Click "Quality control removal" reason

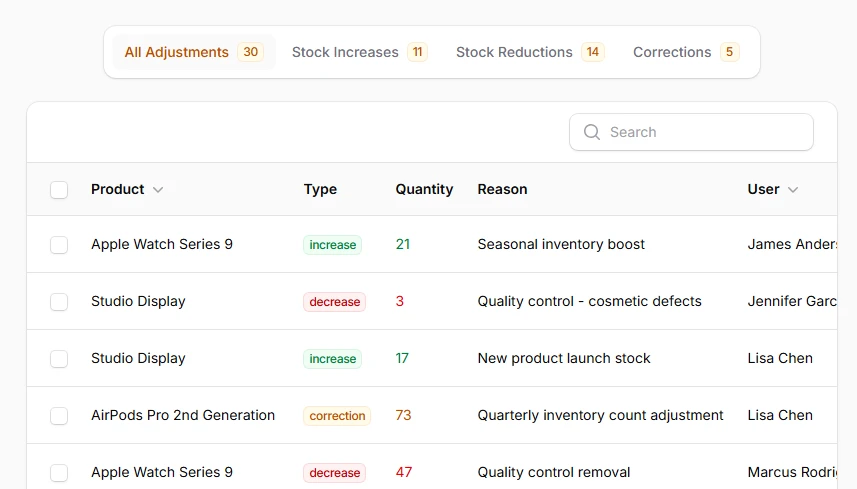tap(554, 472)
